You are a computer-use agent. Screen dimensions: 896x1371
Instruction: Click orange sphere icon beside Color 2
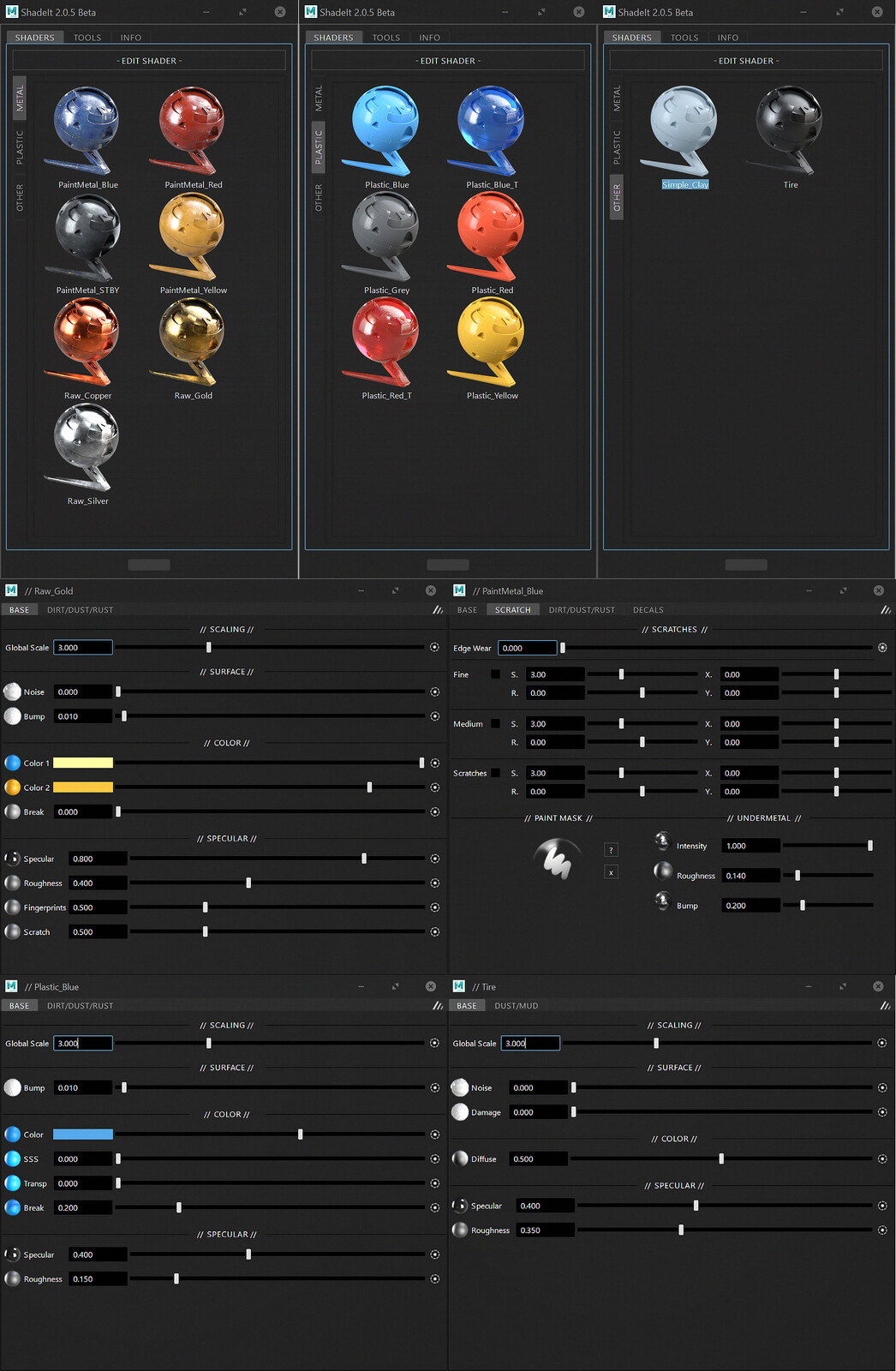12,787
